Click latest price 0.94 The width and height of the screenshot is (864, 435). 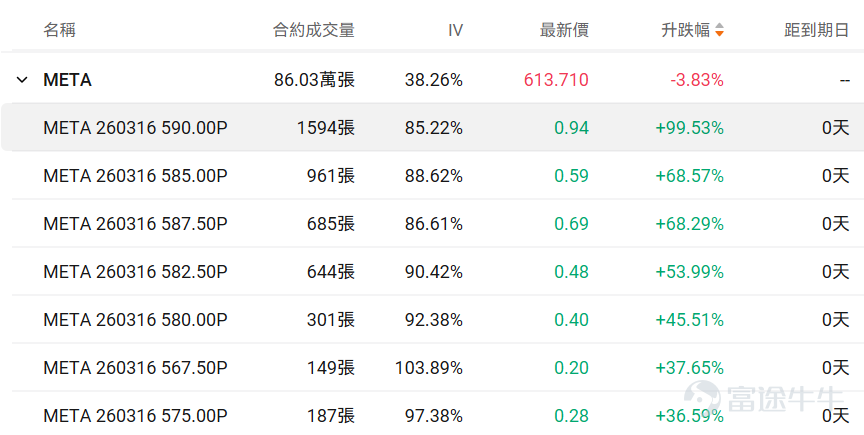click(x=571, y=128)
